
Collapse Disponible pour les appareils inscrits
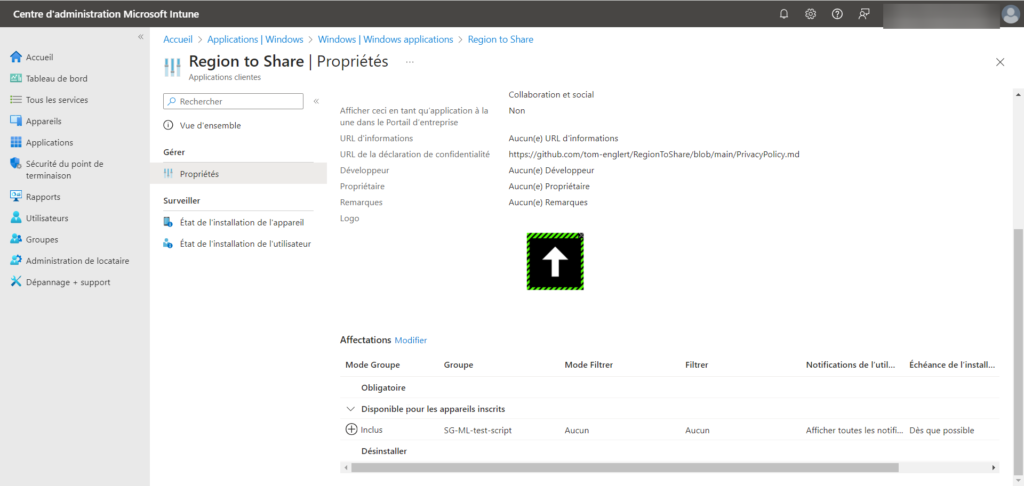[350, 408]
